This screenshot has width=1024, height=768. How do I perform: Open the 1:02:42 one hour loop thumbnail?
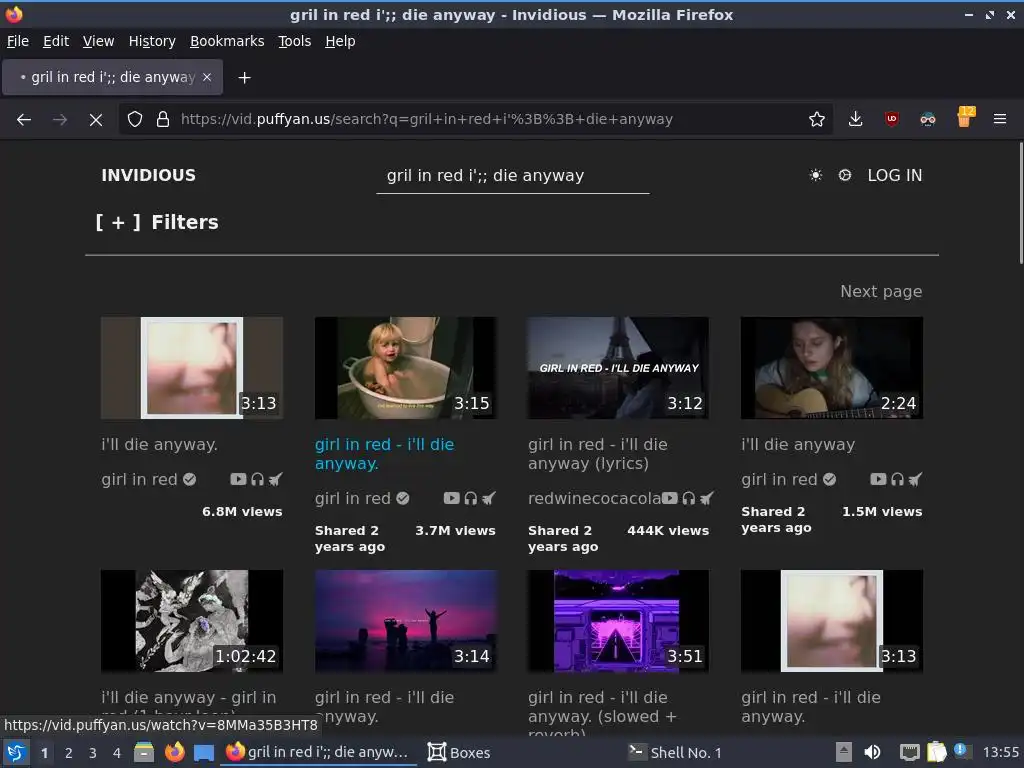tap(192, 621)
